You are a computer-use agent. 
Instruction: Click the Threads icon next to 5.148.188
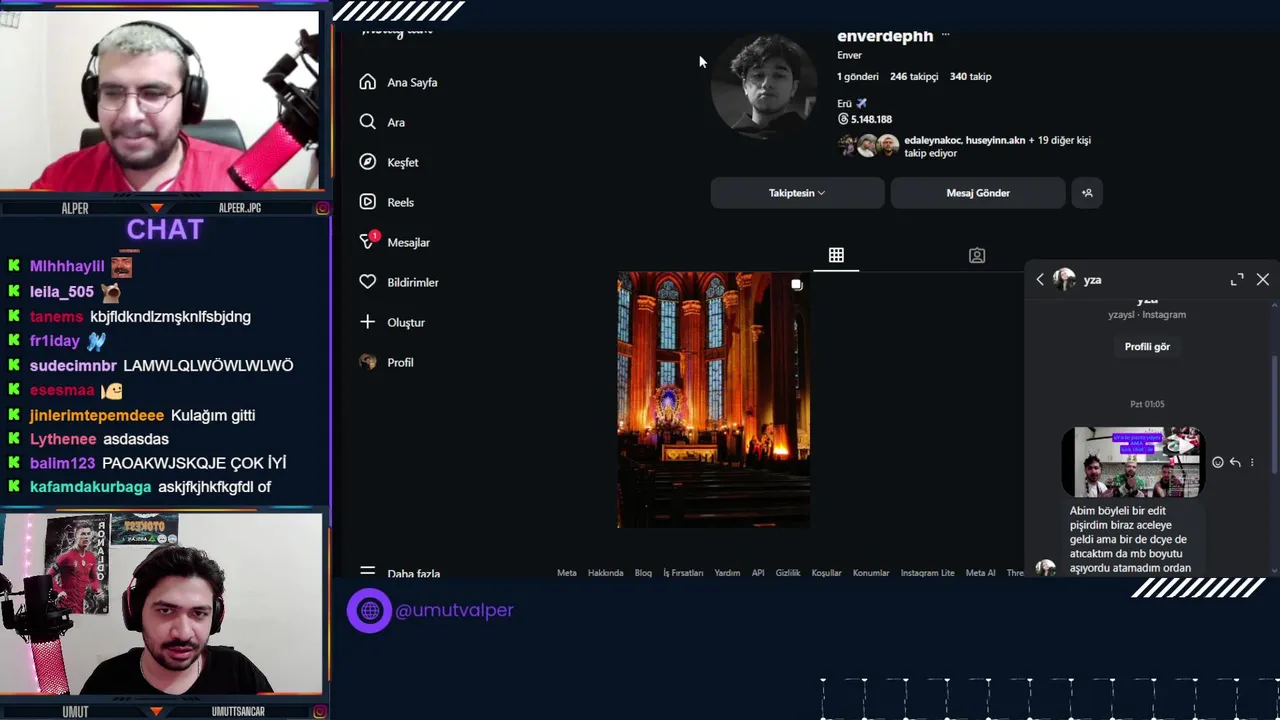click(x=843, y=119)
